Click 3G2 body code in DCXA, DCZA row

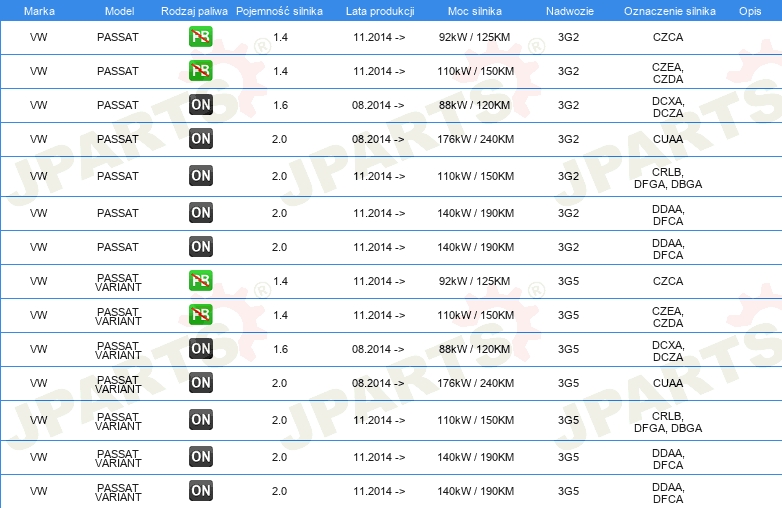pyautogui.click(x=569, y=105)
